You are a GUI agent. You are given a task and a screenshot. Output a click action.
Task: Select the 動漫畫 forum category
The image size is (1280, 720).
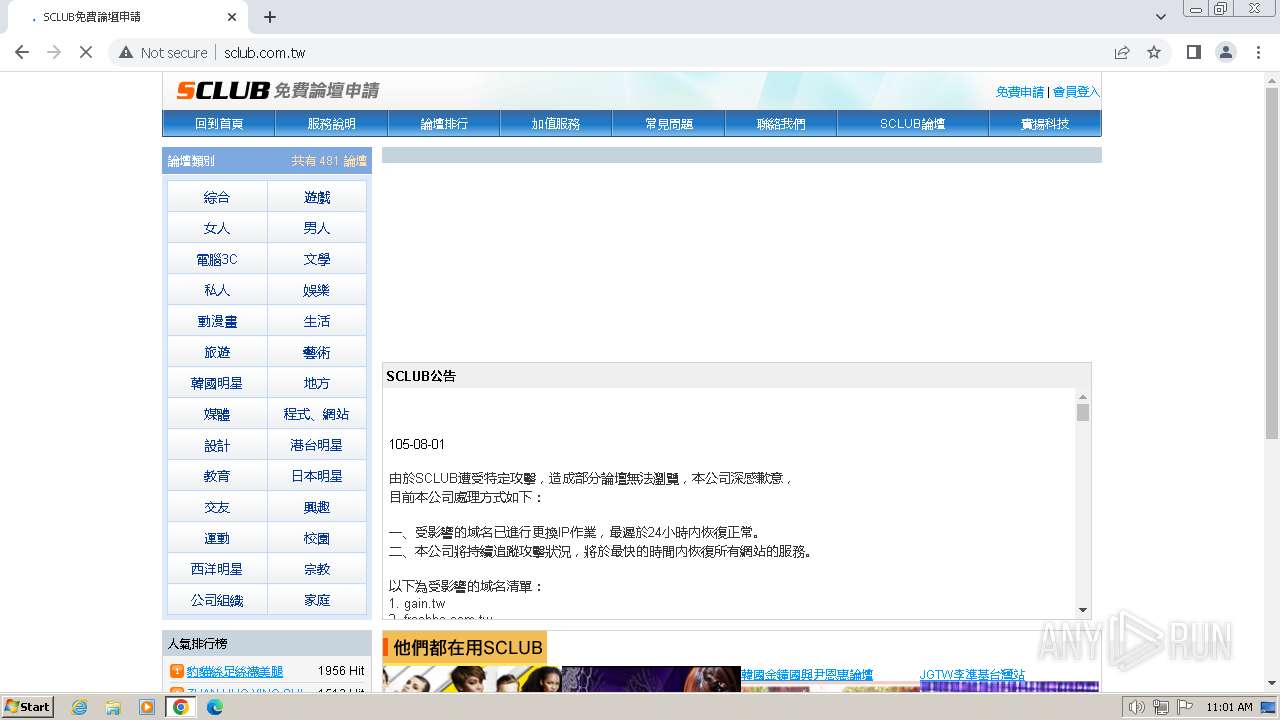pos(217,321)
